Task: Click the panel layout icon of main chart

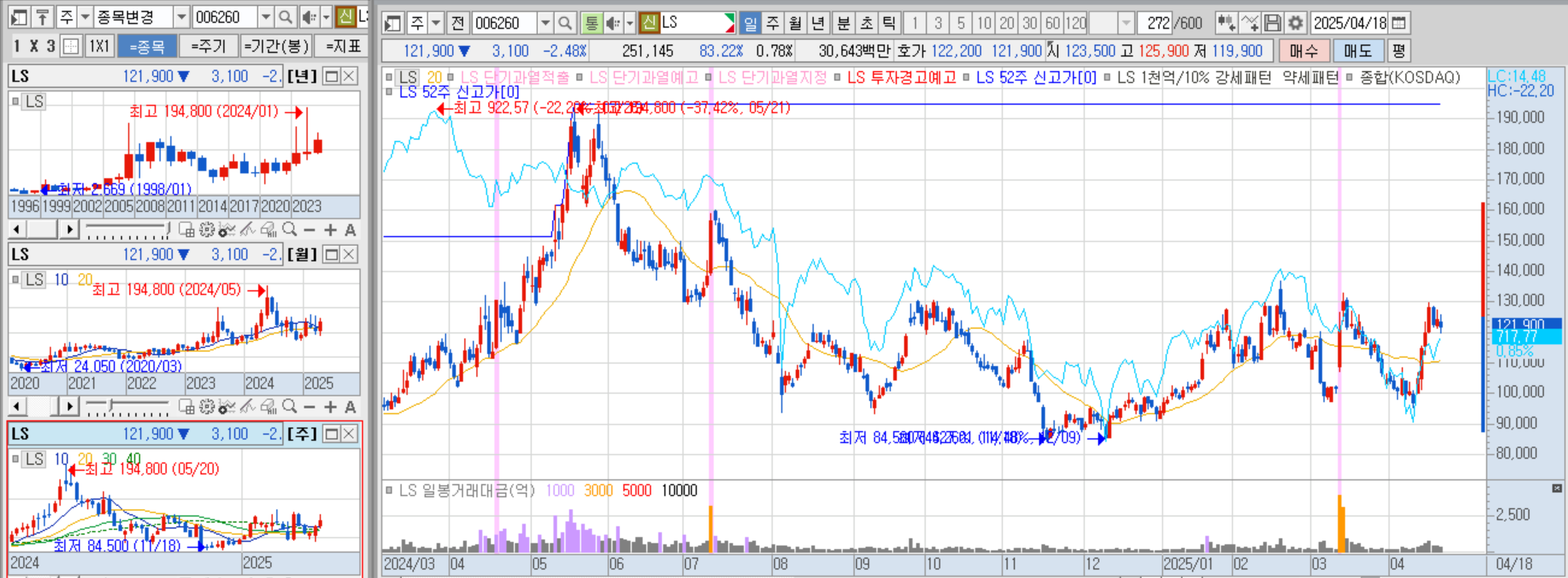Action: [393, 23]
